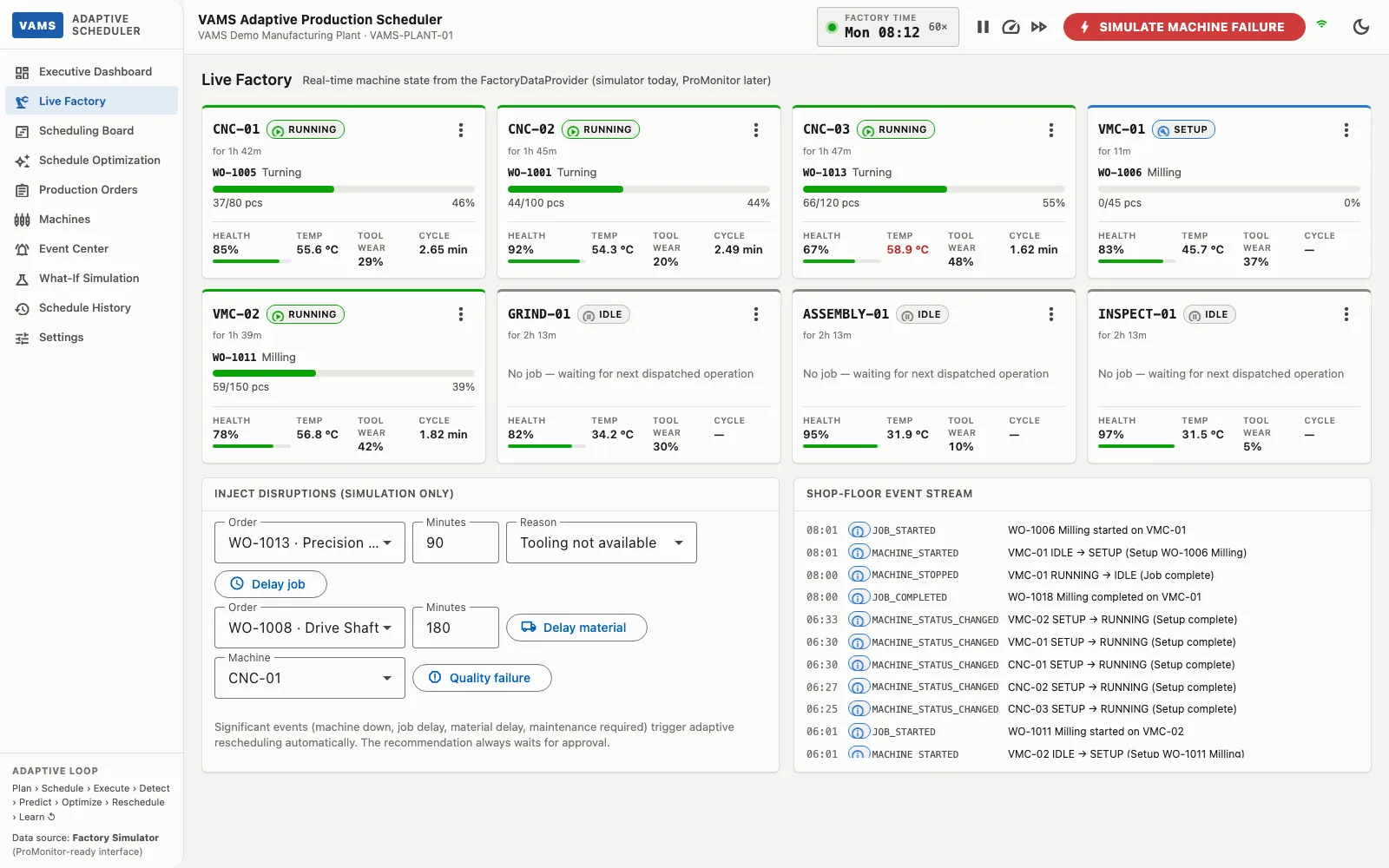
Task: Open the Reason dropdown Tooling not available
Action: coord(602,542)
